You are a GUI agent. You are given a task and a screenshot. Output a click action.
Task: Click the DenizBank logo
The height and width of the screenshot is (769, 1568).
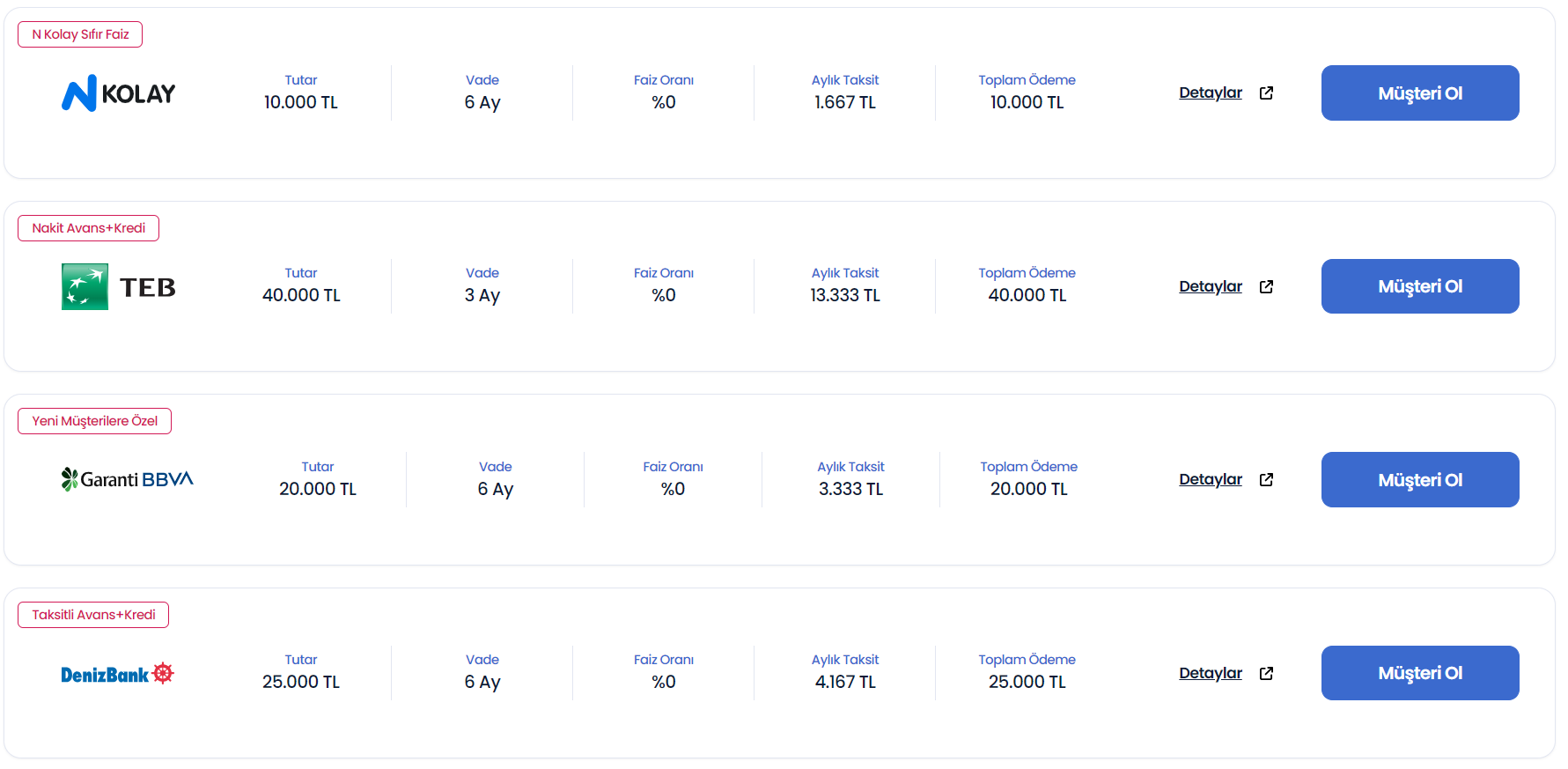pyautogui.click(x=117, y=674)
